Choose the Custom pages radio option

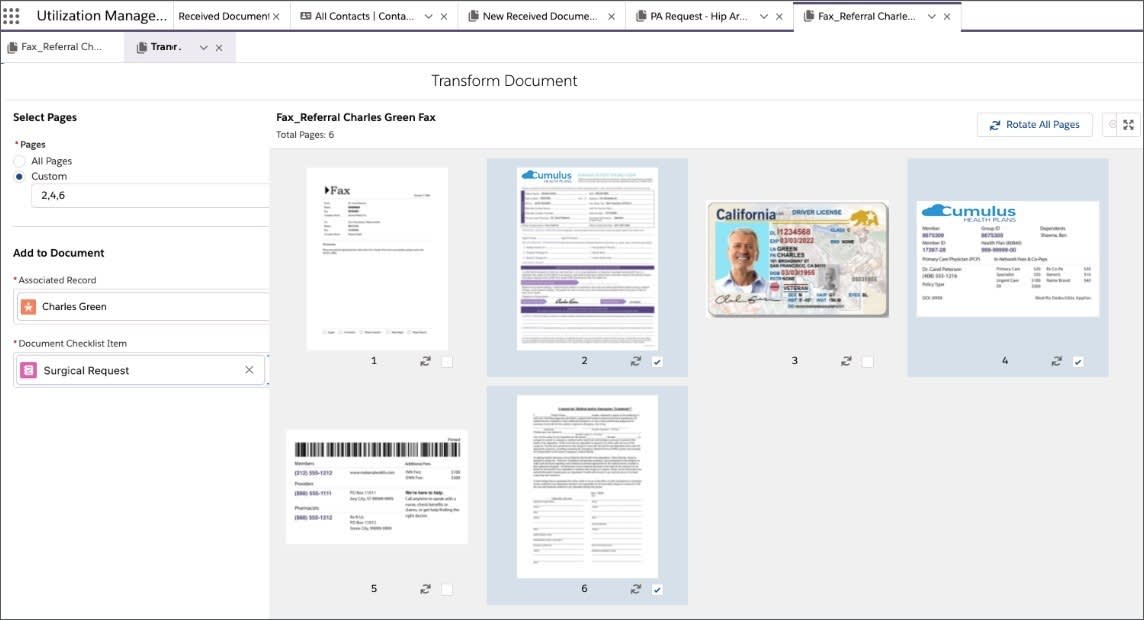tap(20, 177)
